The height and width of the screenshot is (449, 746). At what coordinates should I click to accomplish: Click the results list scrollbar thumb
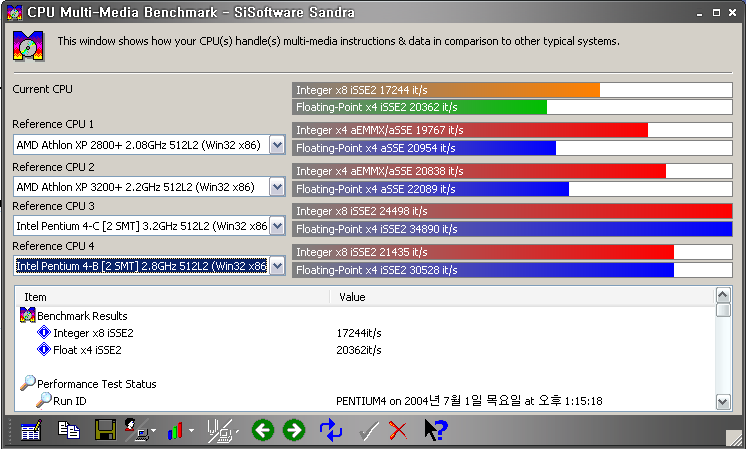[723, 310]
